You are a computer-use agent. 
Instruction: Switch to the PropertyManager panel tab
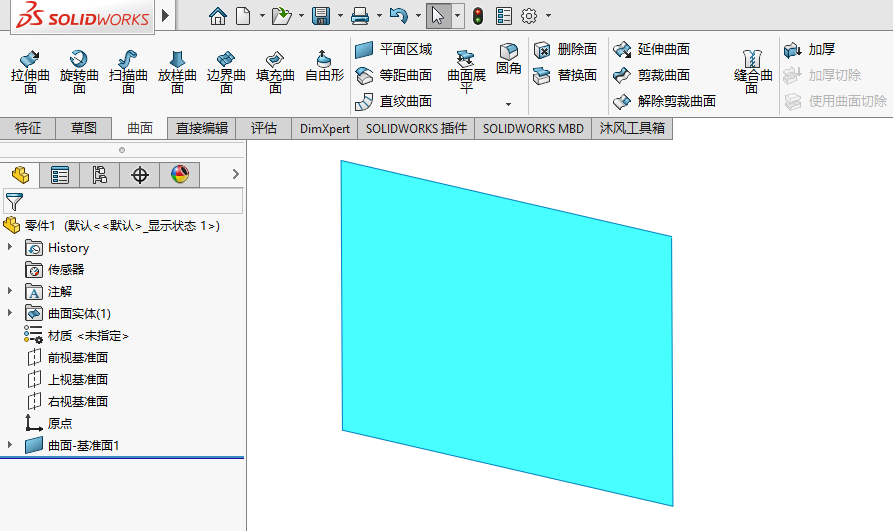tap(60, 175)
